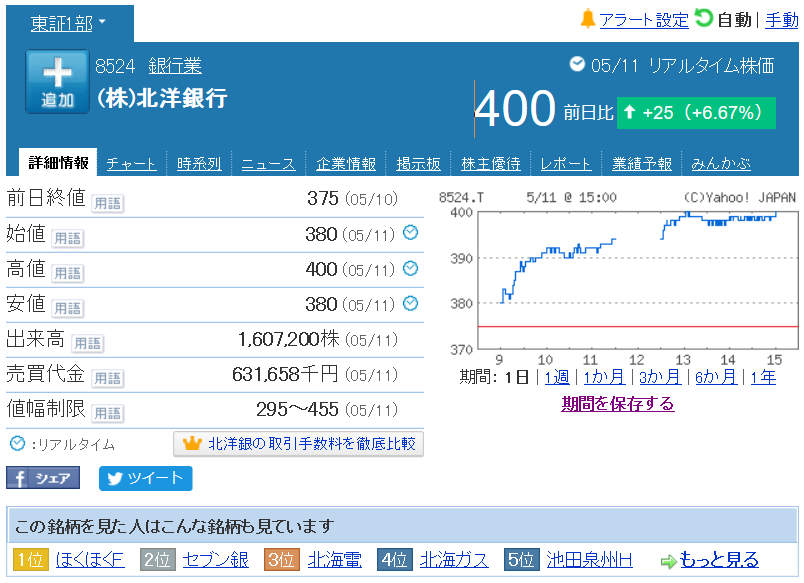Select 自動 auto update mode
Image resolution: width=804 pixels, height=583 pixels.
coord(734,20)
